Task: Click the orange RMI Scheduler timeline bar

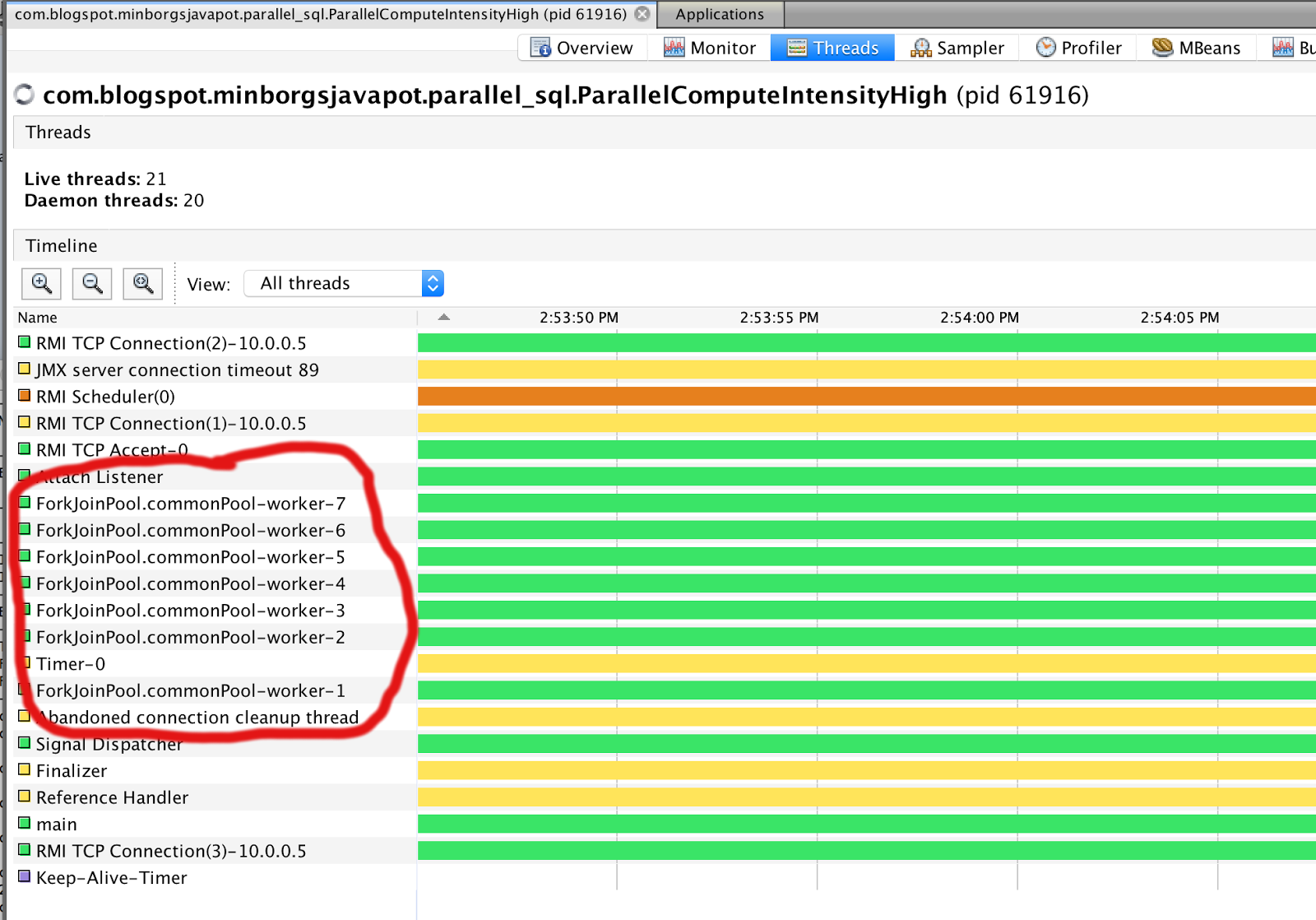Action: pos(867,397)
